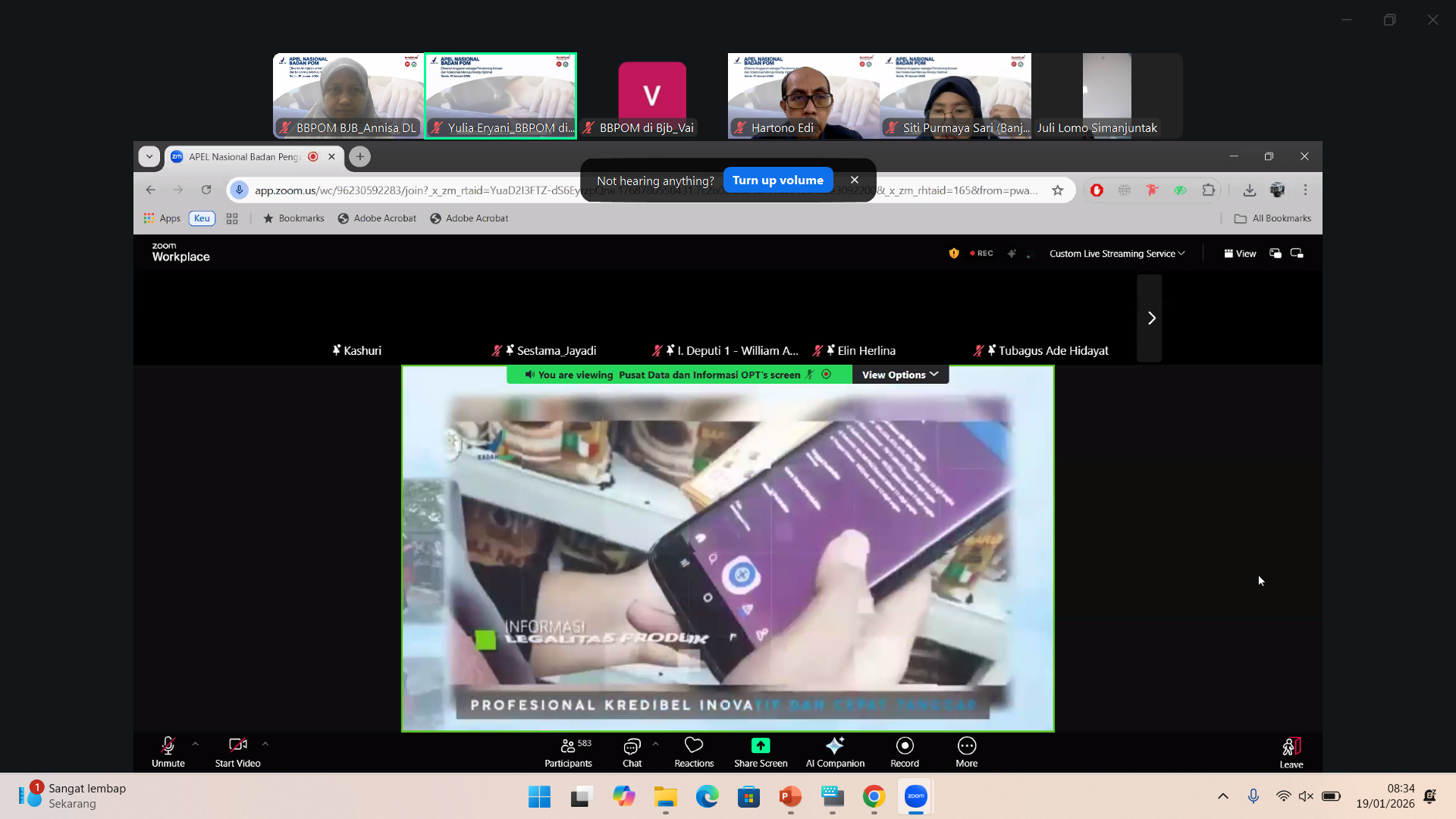Click the Hartono Edi video thumbnail
This screenshot has width=1456, height=819.
803,95
